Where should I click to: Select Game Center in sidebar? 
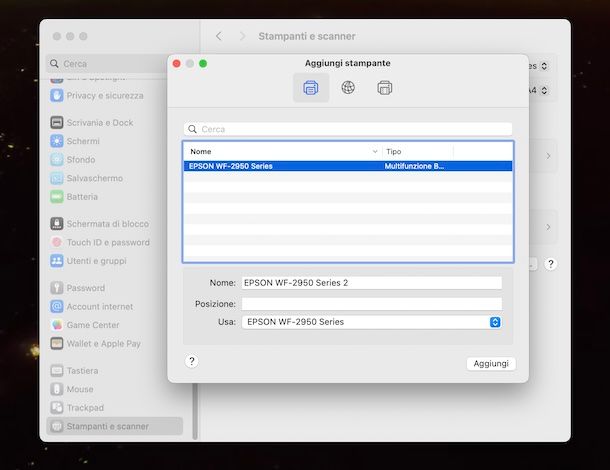(x=85, y=325)
